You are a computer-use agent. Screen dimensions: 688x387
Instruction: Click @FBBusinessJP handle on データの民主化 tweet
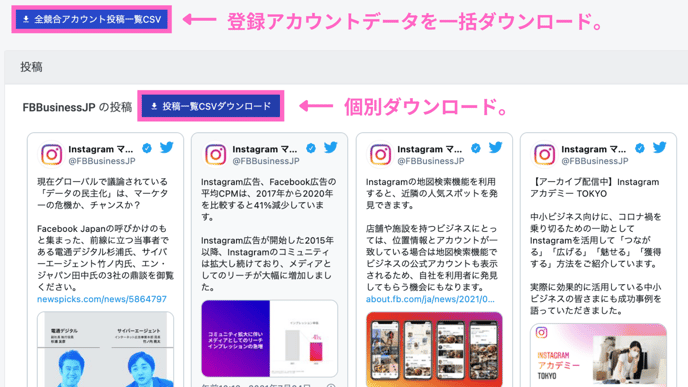[102, 161]
